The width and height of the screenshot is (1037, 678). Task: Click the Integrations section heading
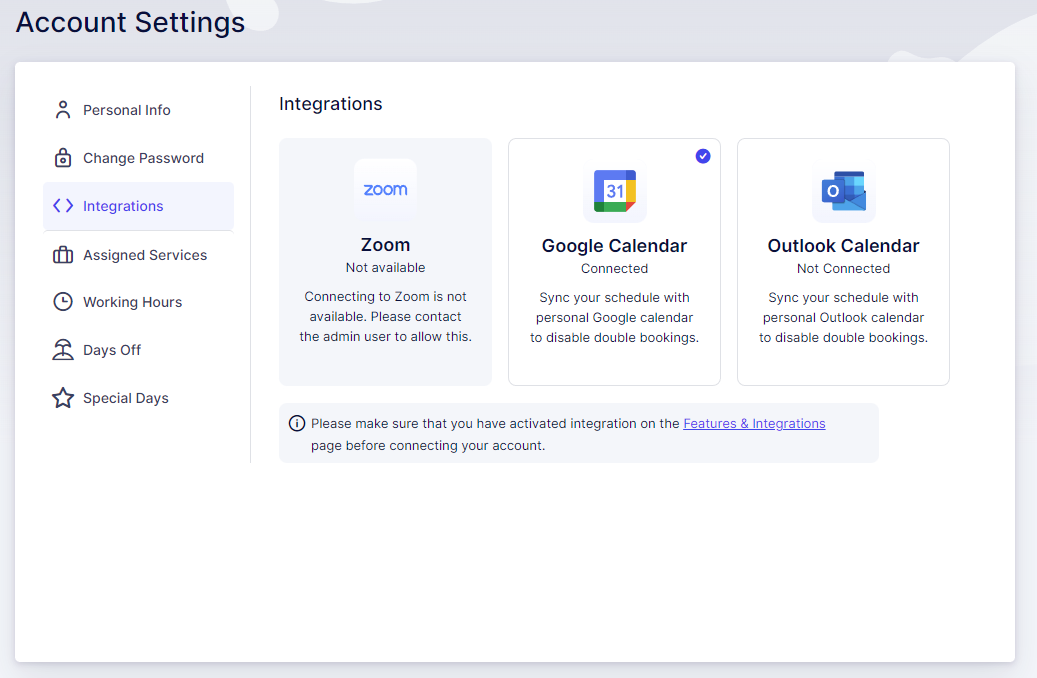(331, 104)
